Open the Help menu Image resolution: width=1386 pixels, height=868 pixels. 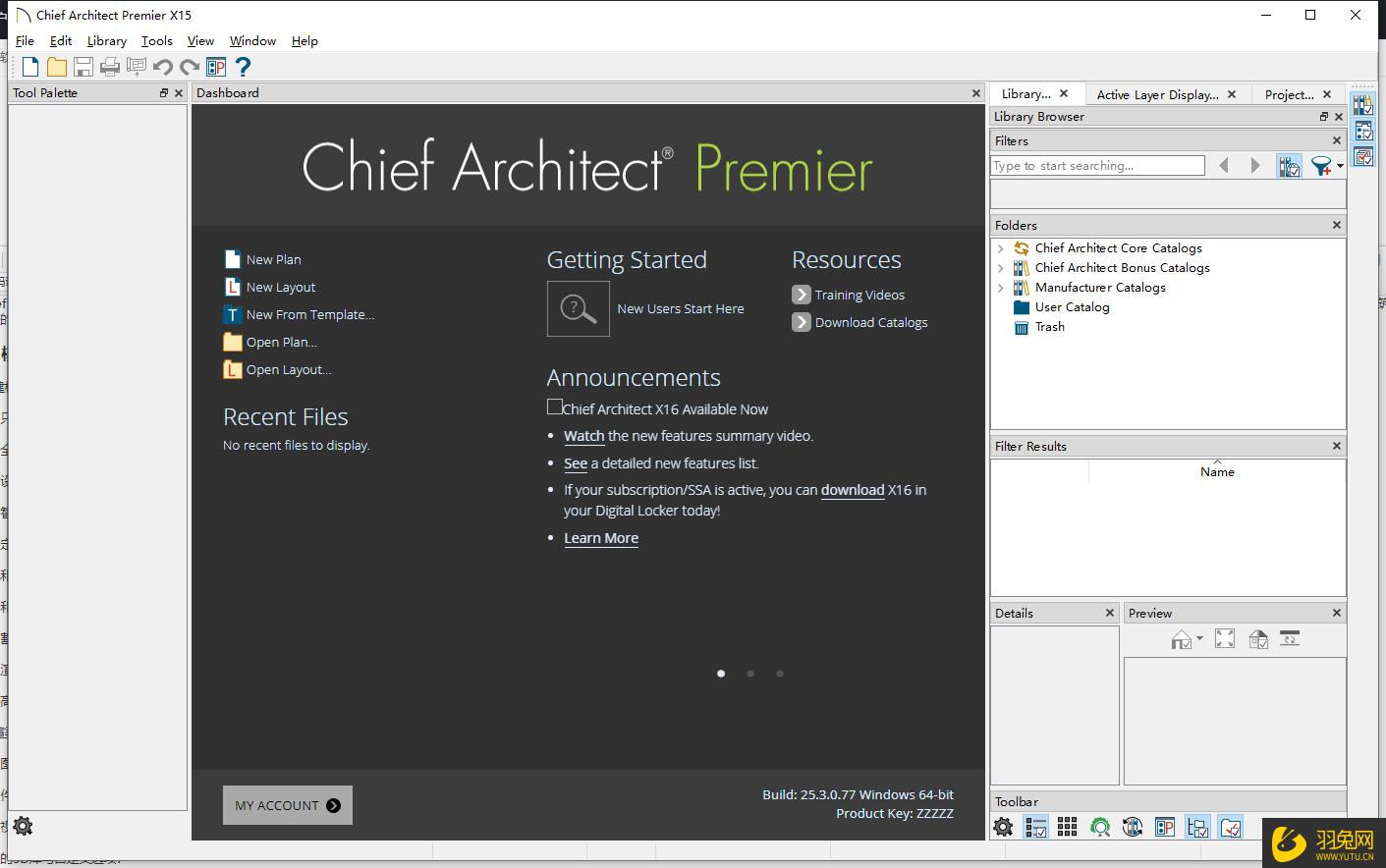(x=305, y=41)
